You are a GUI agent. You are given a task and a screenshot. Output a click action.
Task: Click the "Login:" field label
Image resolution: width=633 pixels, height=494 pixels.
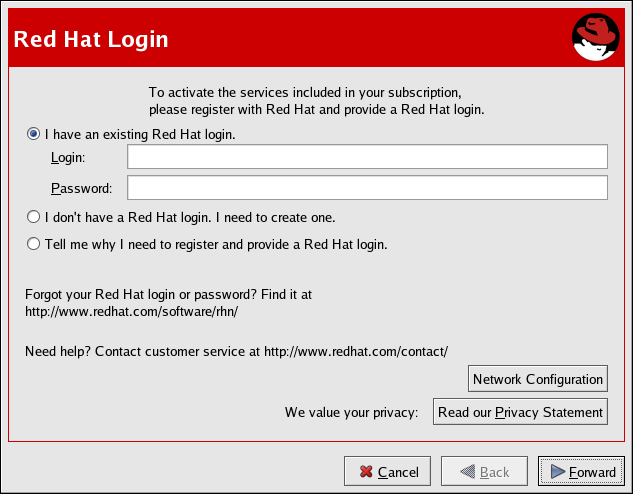click(x=68, y=158)
